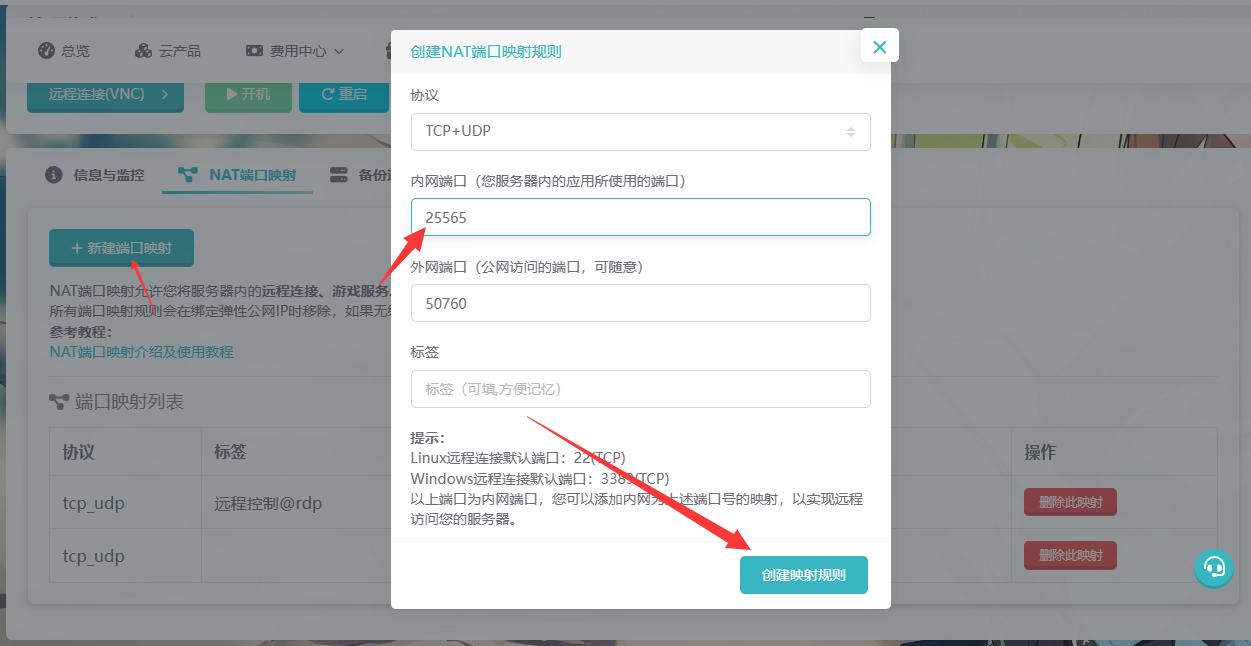Click the info icon beside 信息与监控
1251x646 pixels.
[54, 175]
